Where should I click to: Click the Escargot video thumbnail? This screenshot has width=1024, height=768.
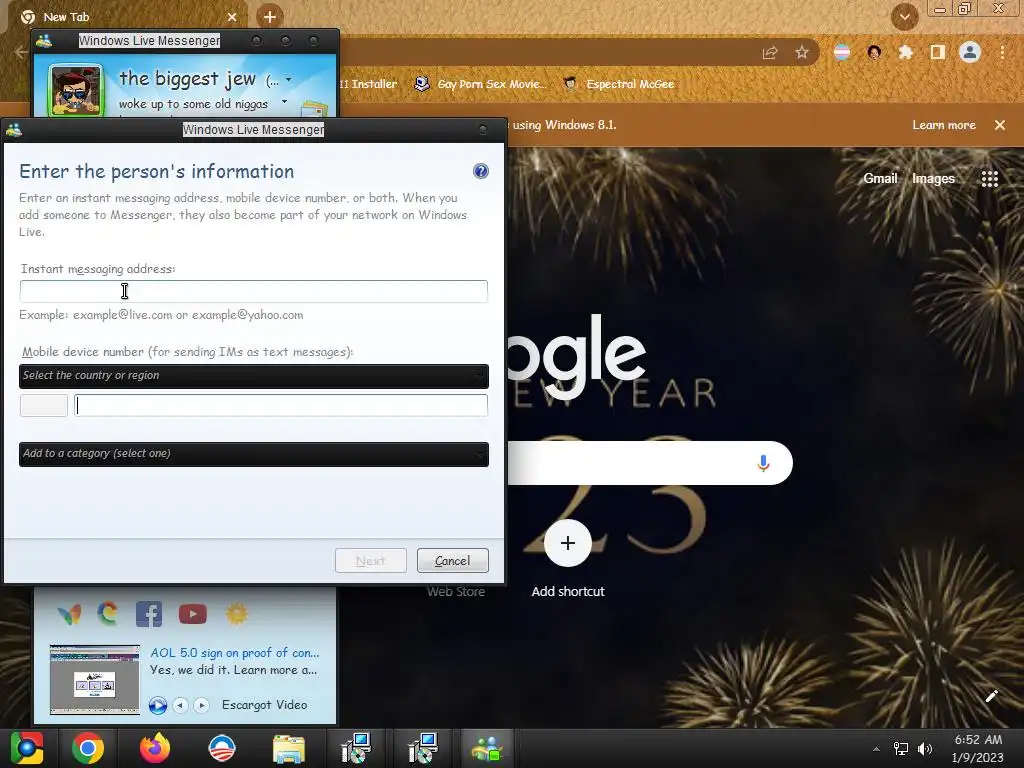click(x=95, y=680)
